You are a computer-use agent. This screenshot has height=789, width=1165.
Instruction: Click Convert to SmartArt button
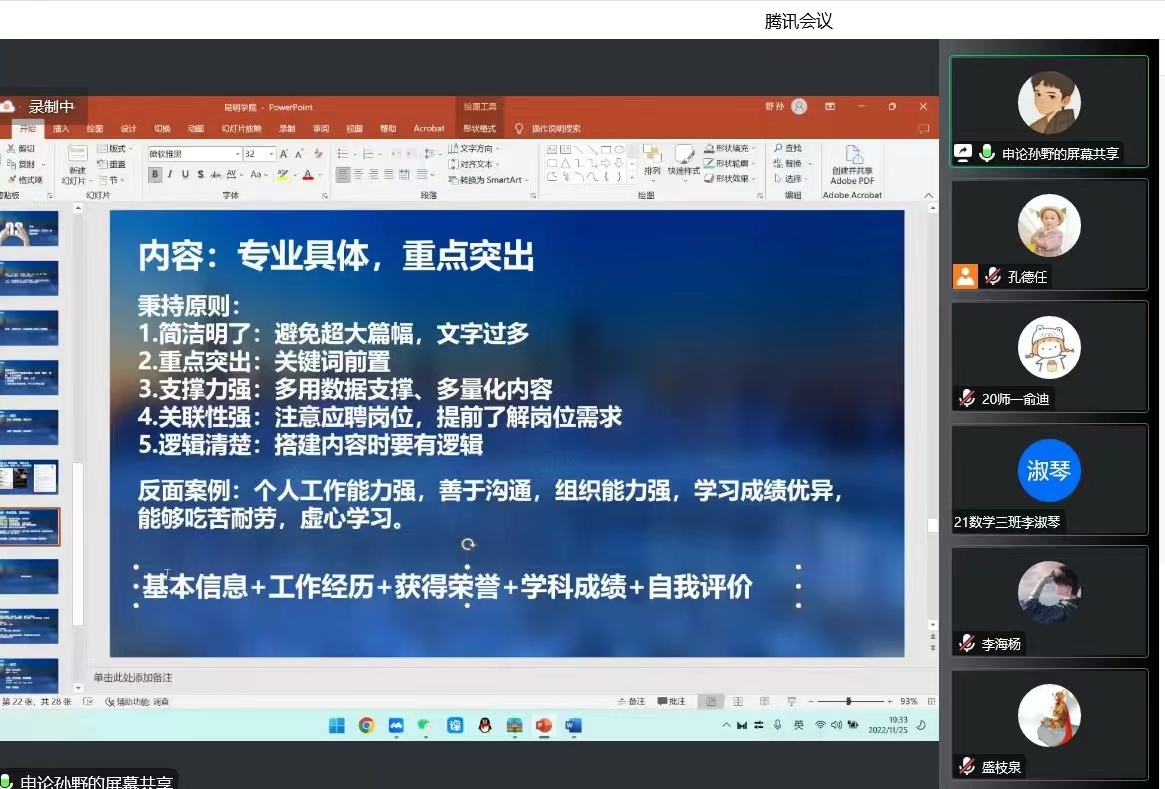pos(490,180)
